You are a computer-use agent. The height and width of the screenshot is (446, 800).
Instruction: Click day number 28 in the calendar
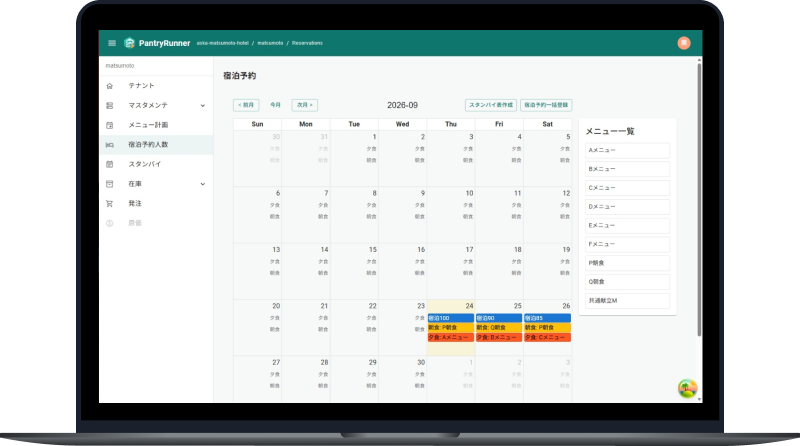(x=324, y=362)
